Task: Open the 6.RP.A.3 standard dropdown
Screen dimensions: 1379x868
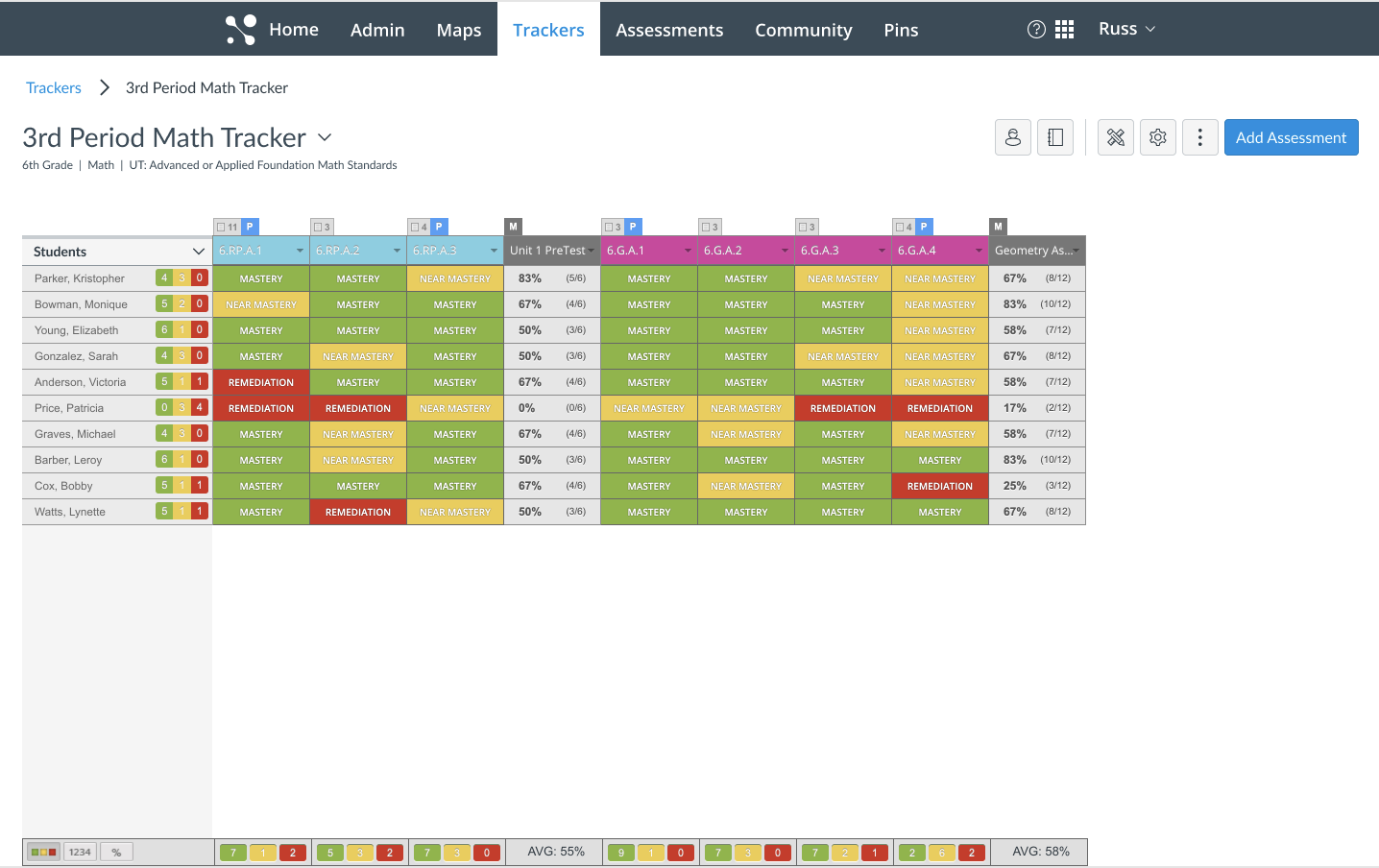Action: tap(494, 251)
